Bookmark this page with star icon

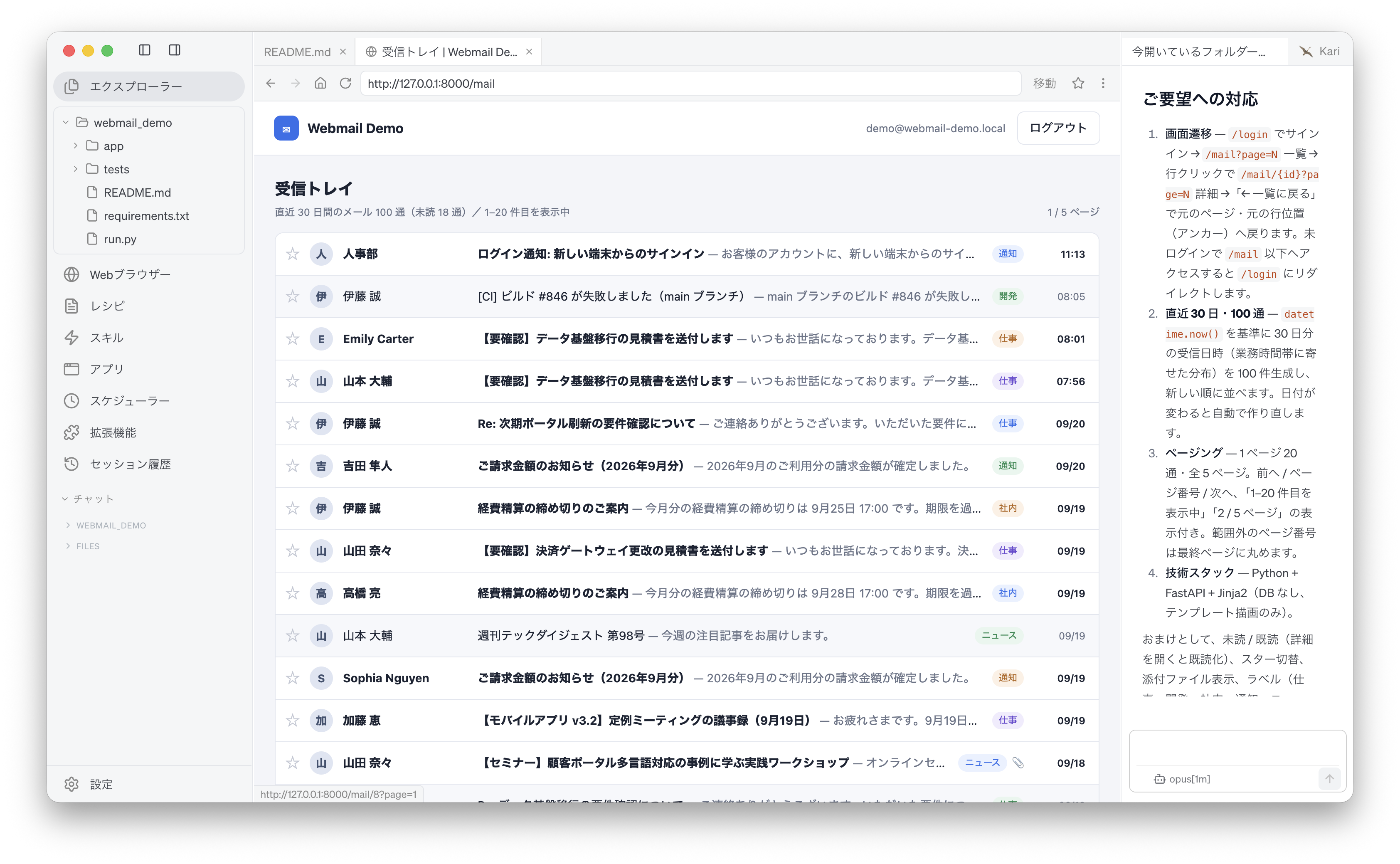pyautogui.click(x=1078, y=84)
